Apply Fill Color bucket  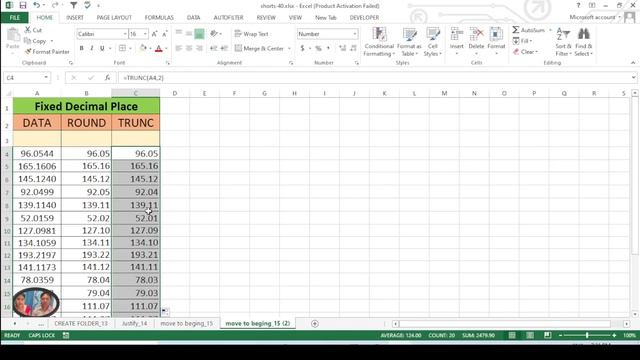coord(143,49)
